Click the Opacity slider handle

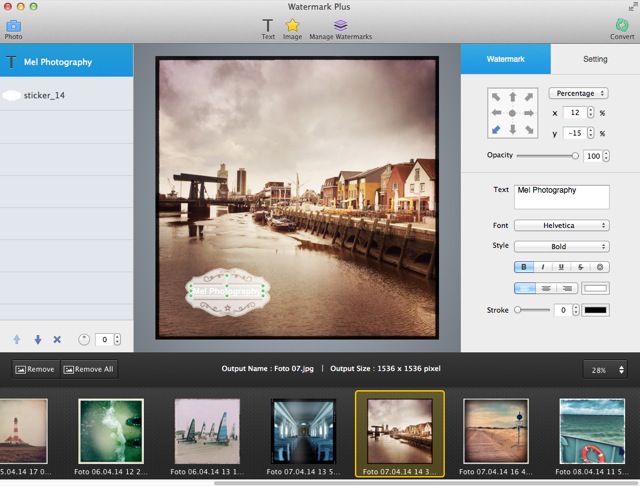click(x=575, y=155)
